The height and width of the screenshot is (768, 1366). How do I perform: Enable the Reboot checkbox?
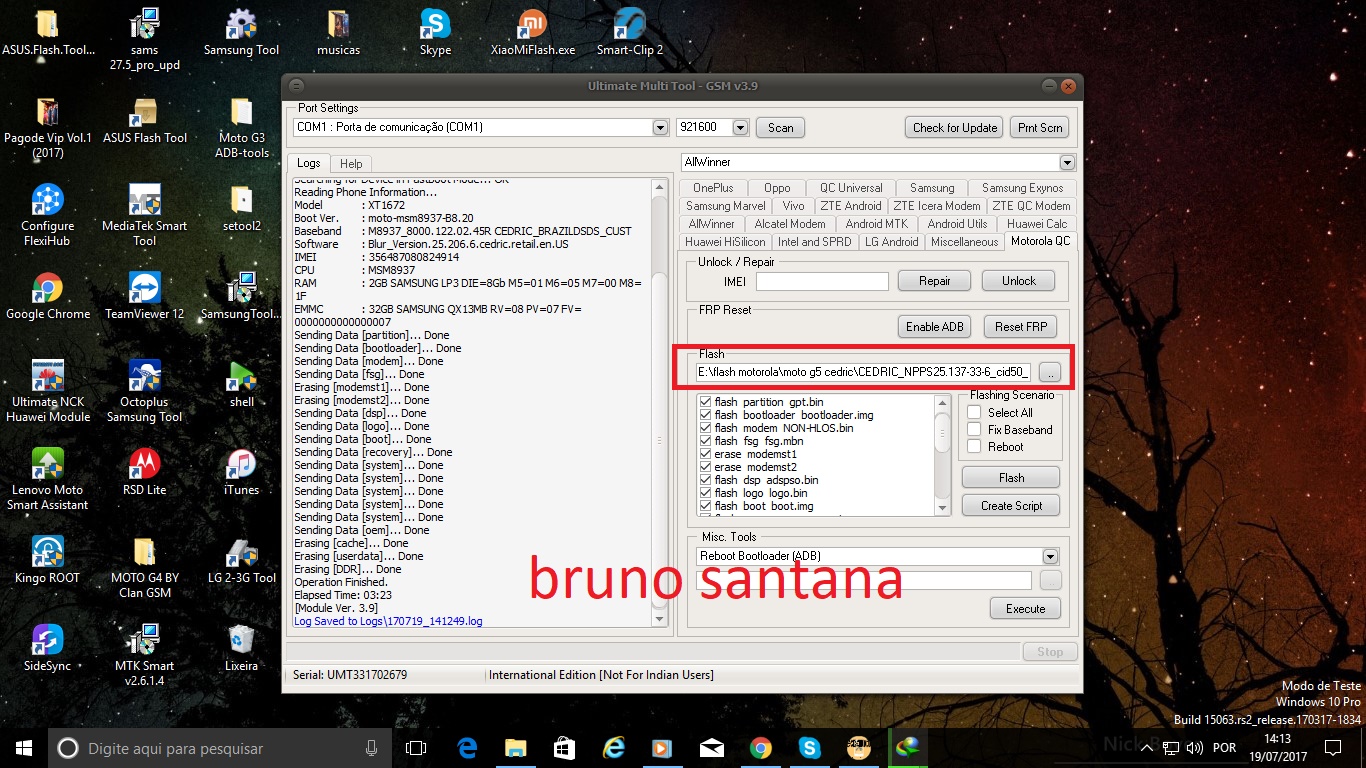(974, 446)
